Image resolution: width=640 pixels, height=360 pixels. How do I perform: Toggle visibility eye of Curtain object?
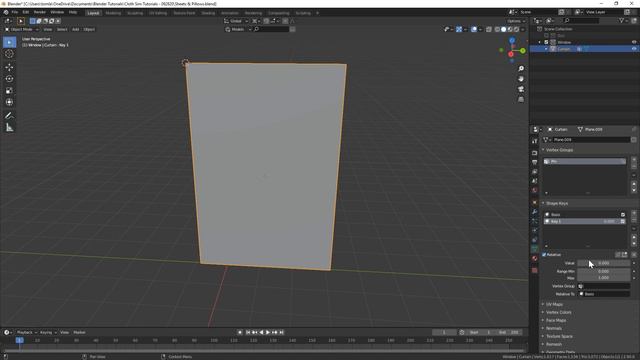click(x=634, y=49)
